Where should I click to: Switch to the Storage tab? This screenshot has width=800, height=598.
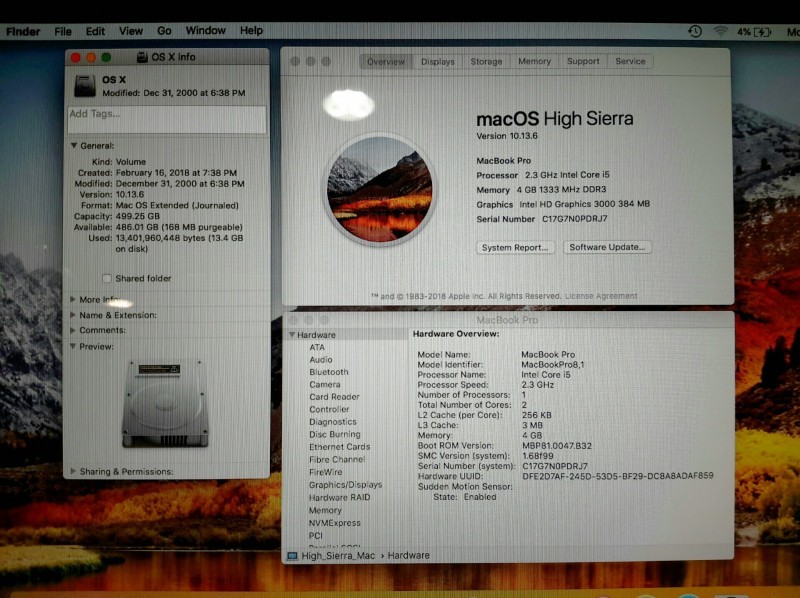[486, 61]
